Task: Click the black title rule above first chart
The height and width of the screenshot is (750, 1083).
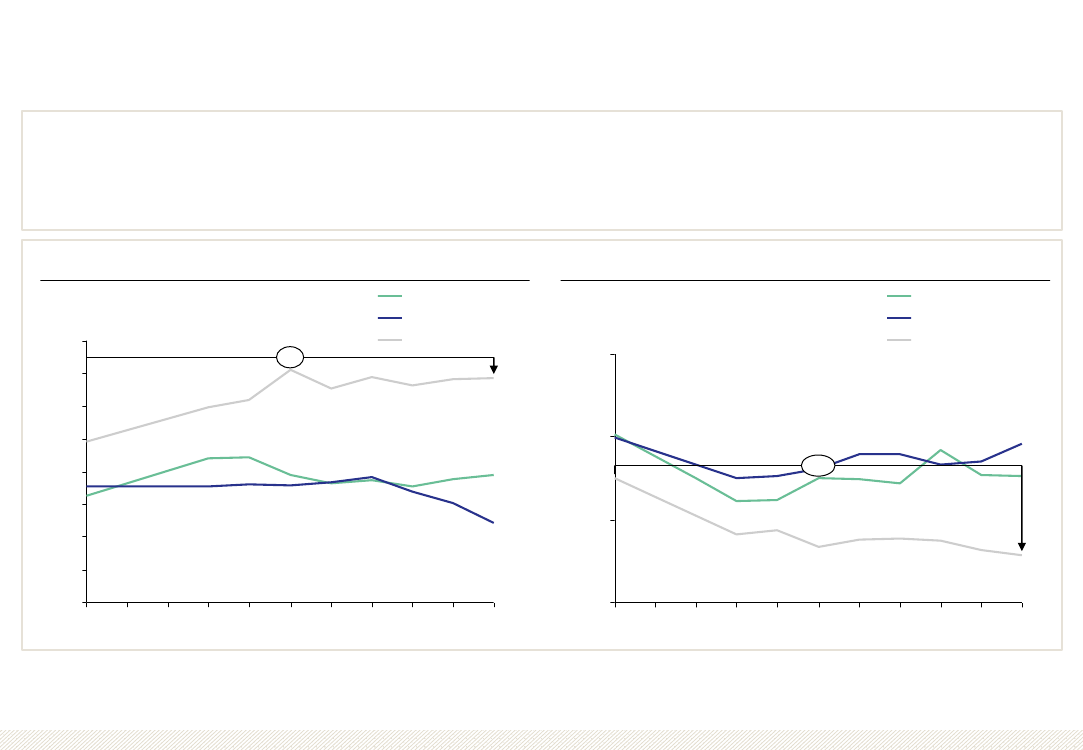Action: pos(285,280)
